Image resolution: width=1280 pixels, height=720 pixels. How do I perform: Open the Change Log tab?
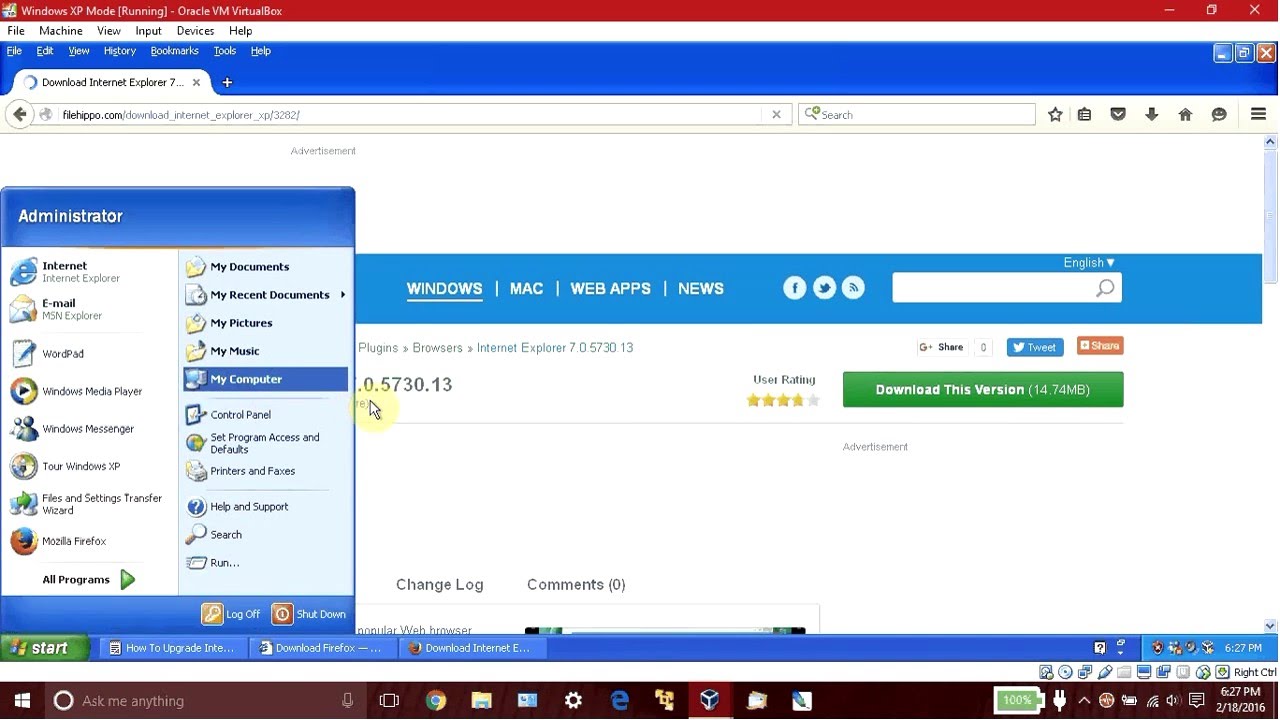(439, 585)
